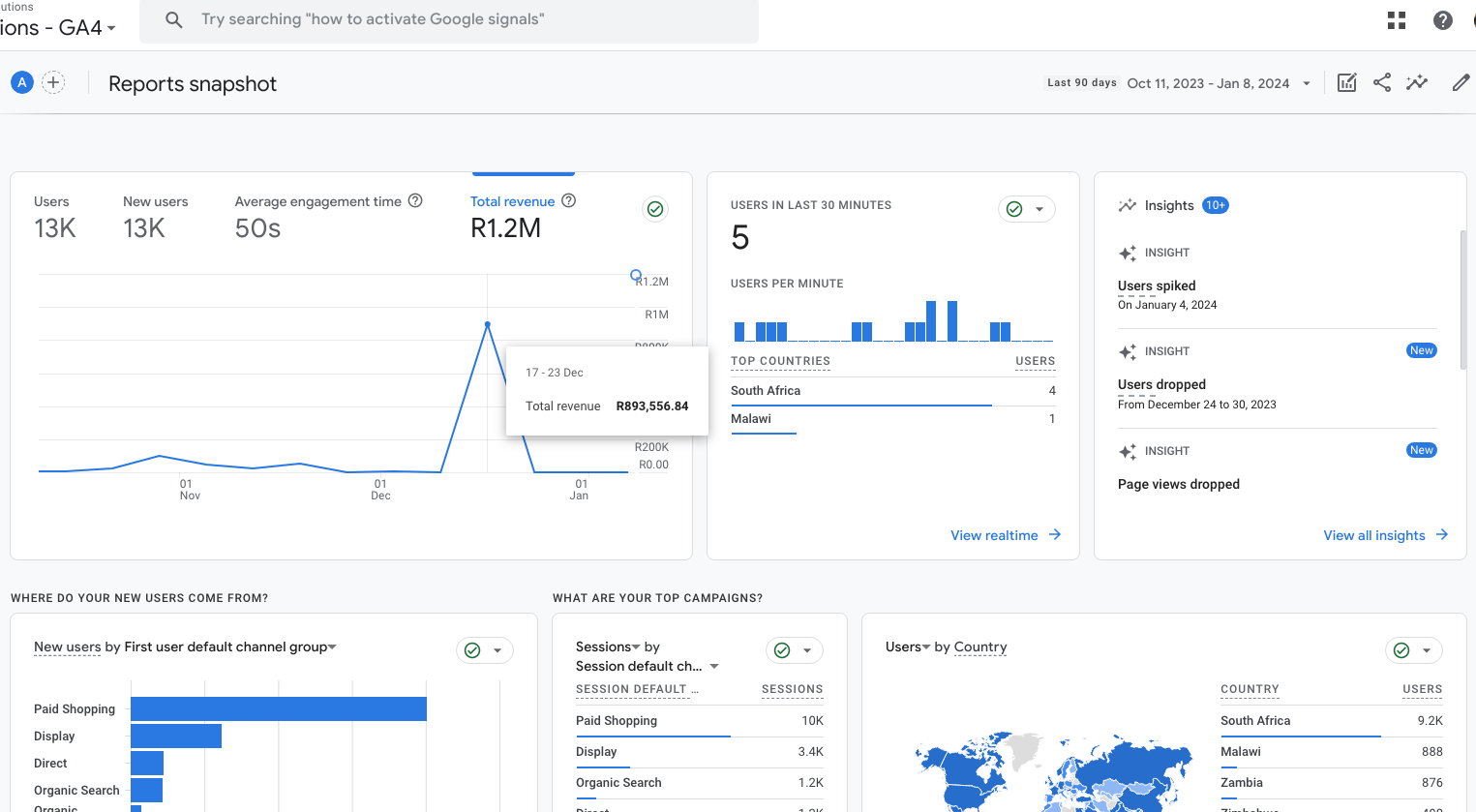Image resolution: width=1476 pixels, height=812 pixels.
Task: Click checkmark icon on realtime card
Action: point(1014,209)
